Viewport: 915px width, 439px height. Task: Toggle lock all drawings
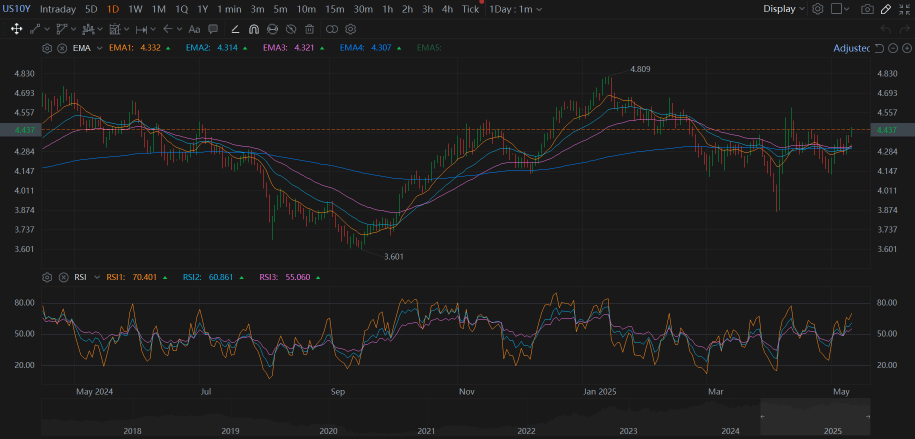pos(273,29)
